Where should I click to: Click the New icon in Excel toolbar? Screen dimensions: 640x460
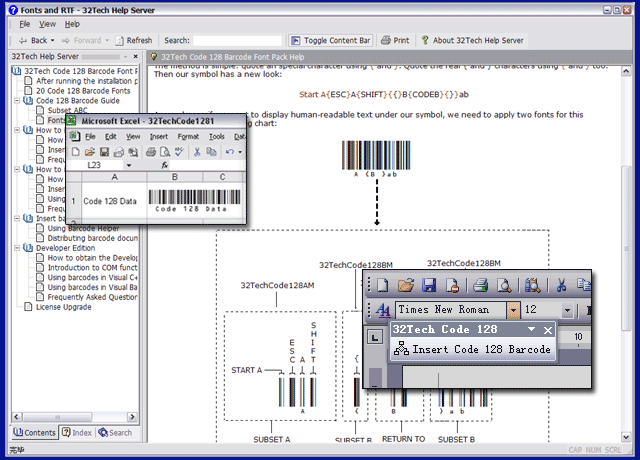[x=76, y=152]
